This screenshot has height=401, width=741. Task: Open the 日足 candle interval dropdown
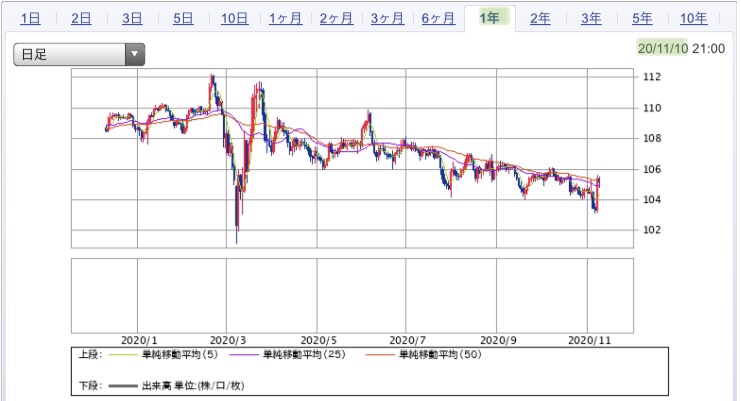[79, 54]
